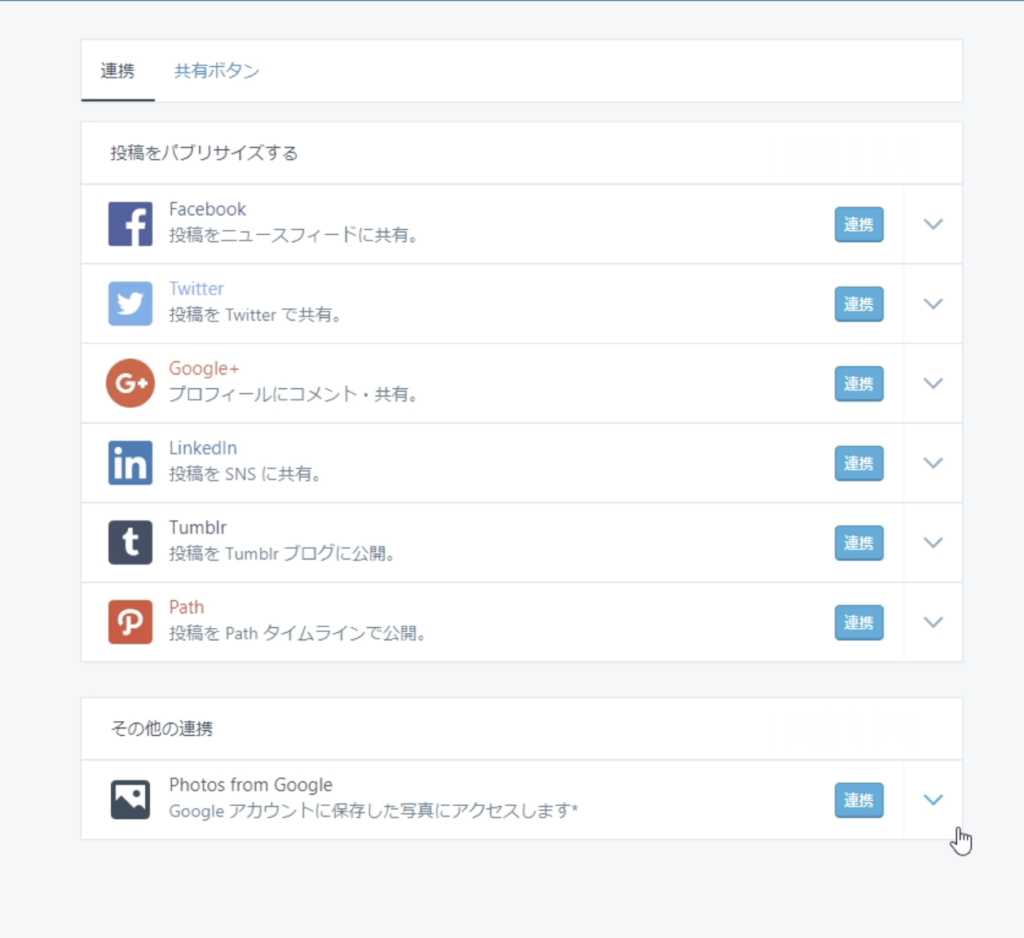Connect Path with its 連携 button
Viewport: 1024px width, 938px height.
(x=859, y=623)
